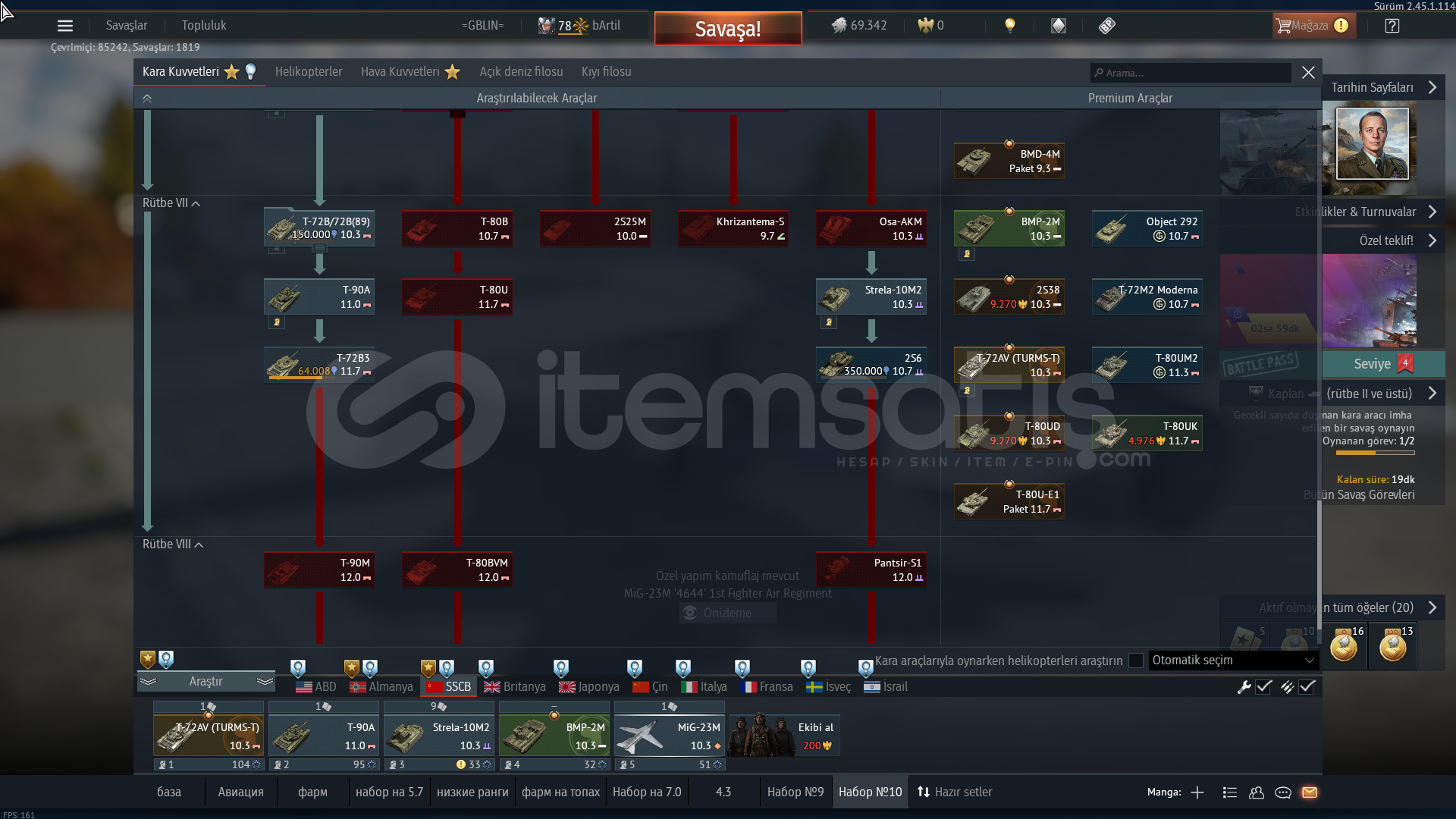Expand the Kaplan battle task arrow
The image size is (1456, 819).
[1432, 394]
